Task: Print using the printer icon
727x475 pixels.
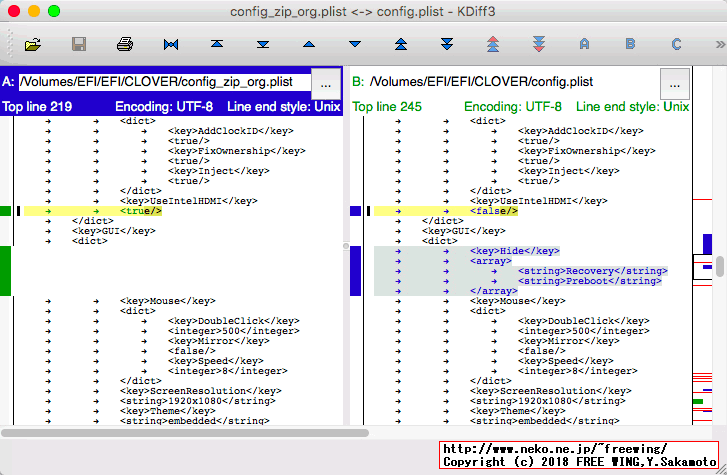Action: point(125,45)
